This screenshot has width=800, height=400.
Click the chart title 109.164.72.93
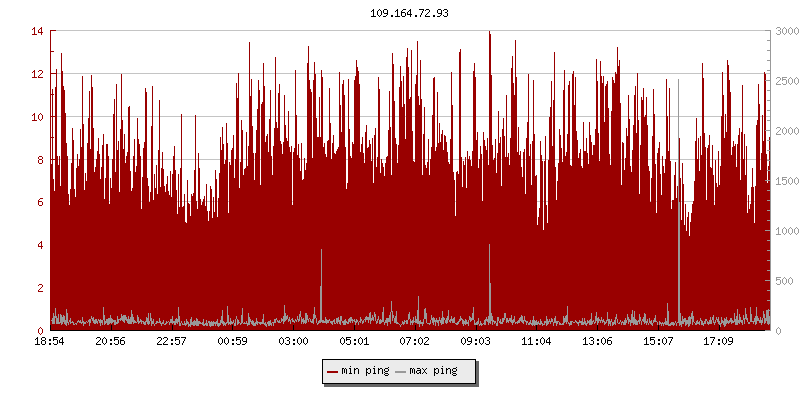point(401,13)
